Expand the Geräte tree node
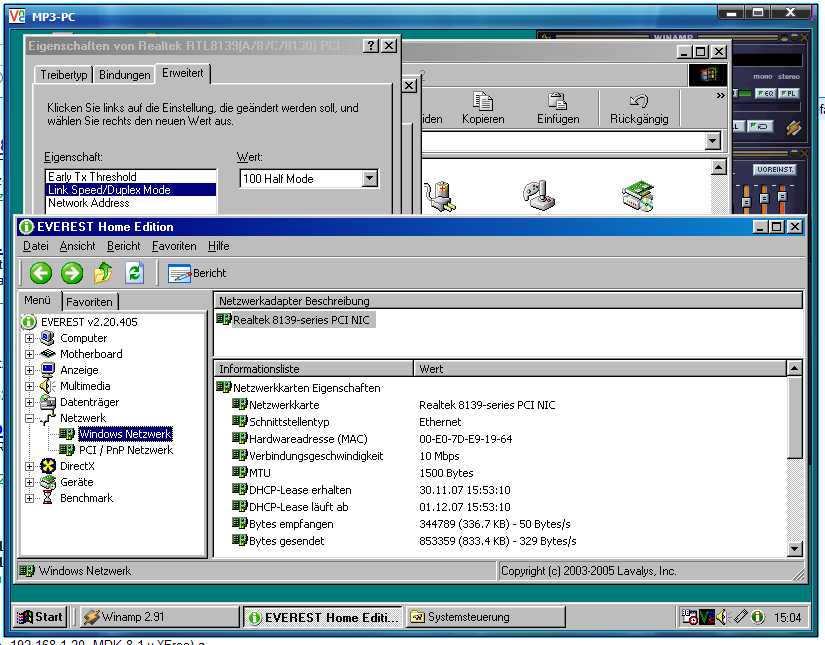Viewport: 825px width, 645px height. [29, 482]
